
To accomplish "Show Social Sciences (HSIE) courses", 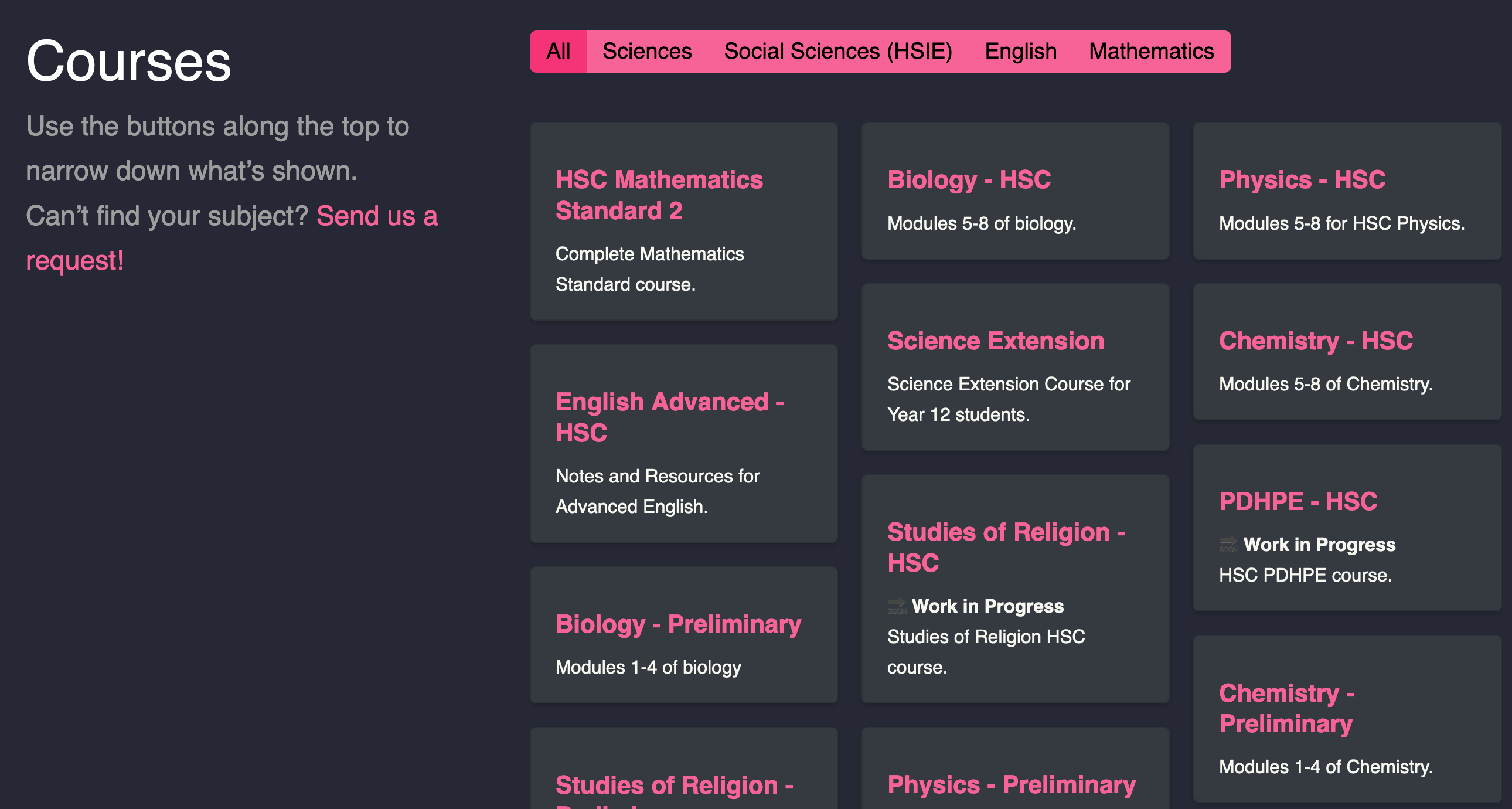I will click(x=837, y=52).
